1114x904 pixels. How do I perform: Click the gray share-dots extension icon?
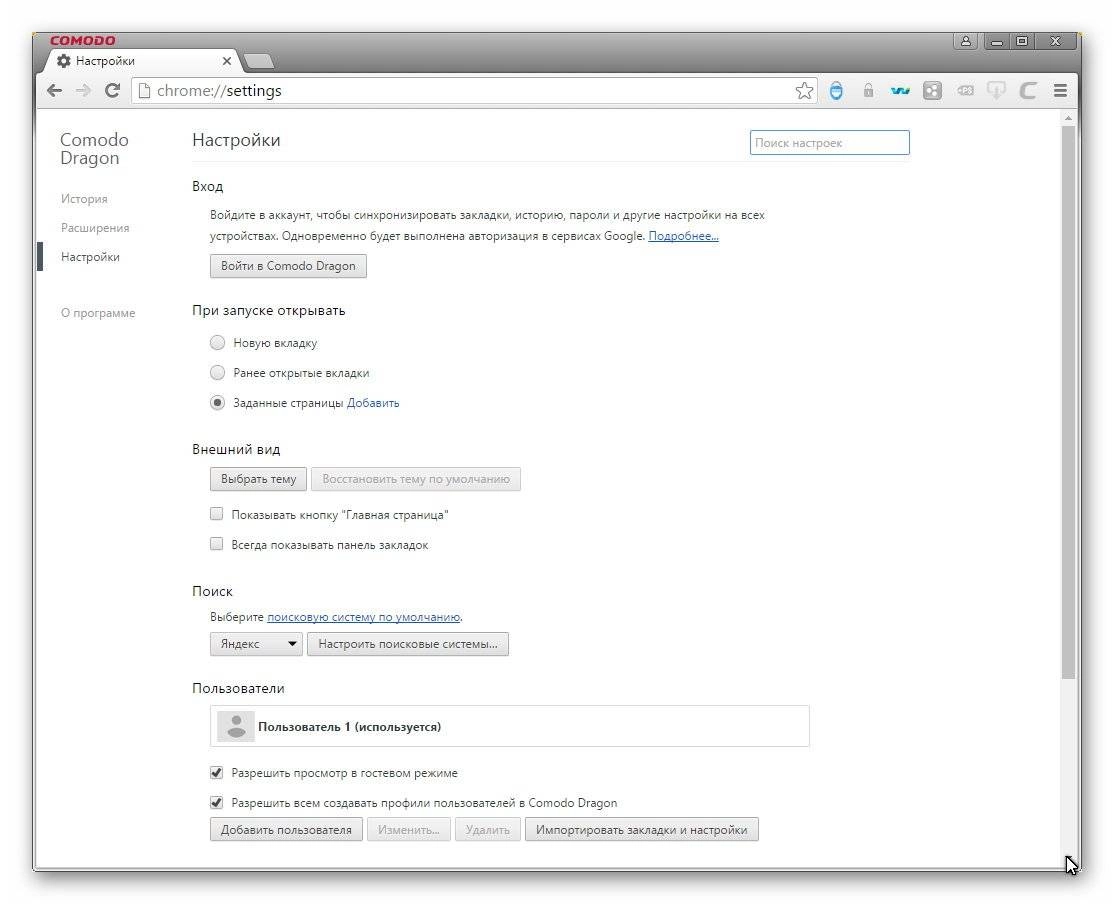932,90
